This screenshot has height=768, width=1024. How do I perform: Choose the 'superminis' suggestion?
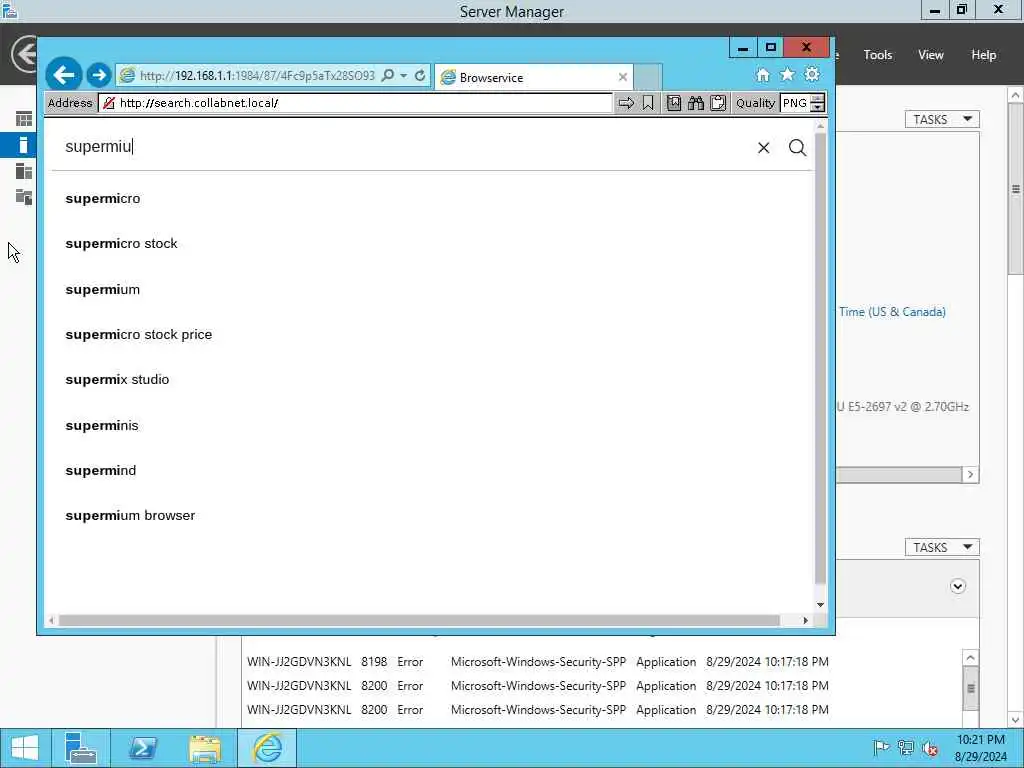102,426
